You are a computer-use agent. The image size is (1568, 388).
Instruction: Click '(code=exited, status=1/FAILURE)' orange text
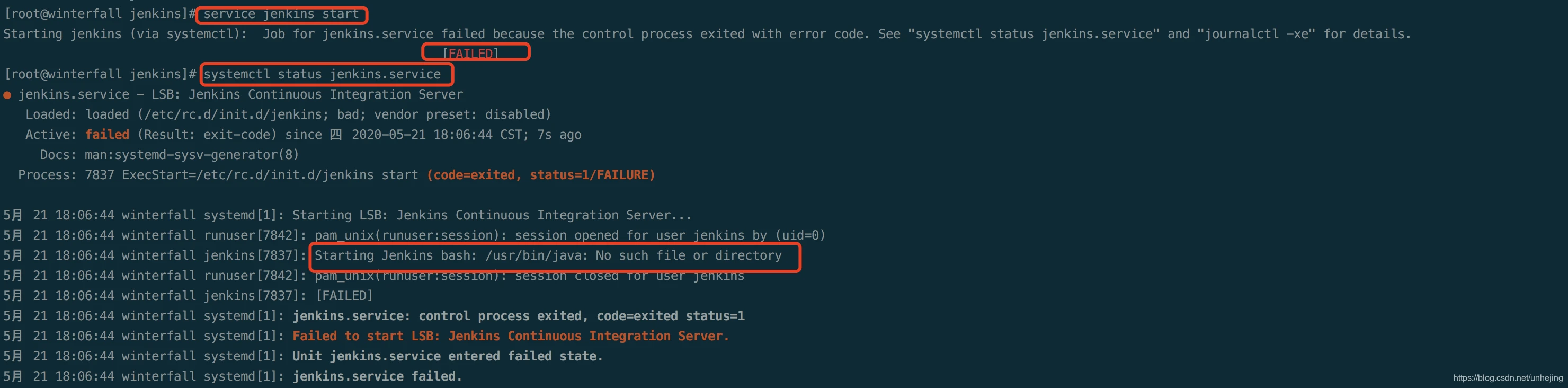(x=541, y=175)
